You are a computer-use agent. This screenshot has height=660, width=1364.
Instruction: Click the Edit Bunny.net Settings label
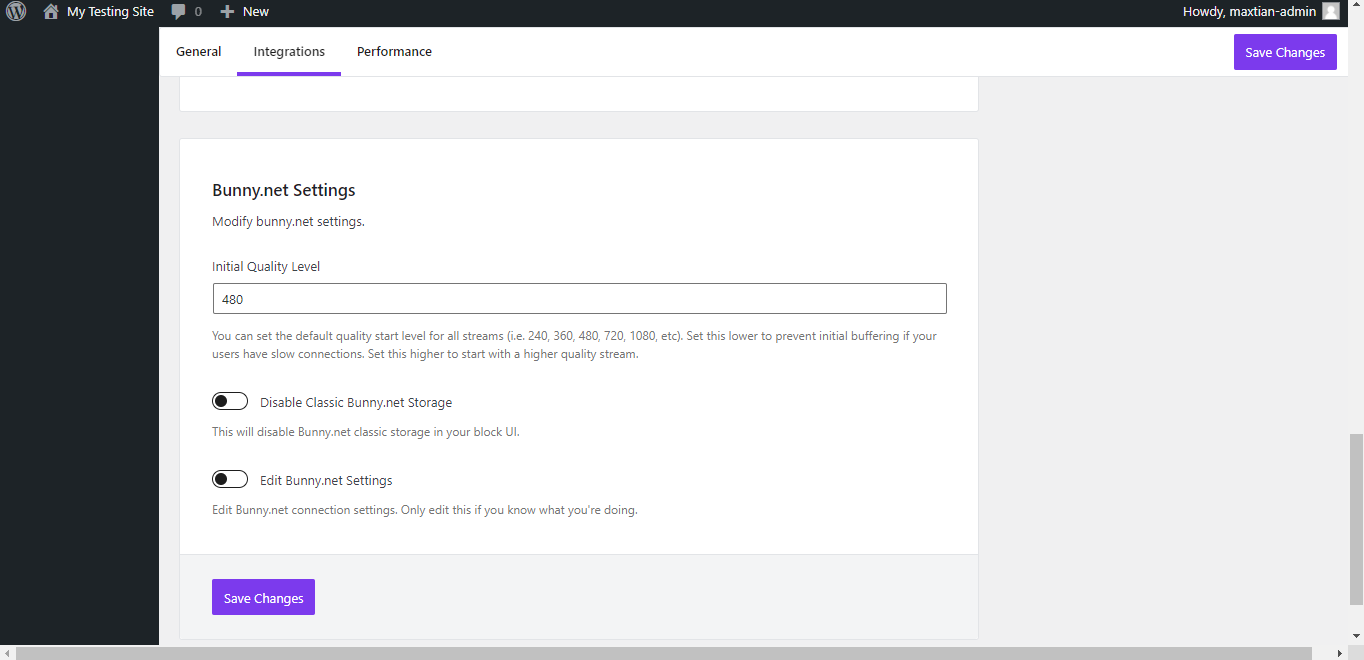pyautogui.click(x=326, y=480)
